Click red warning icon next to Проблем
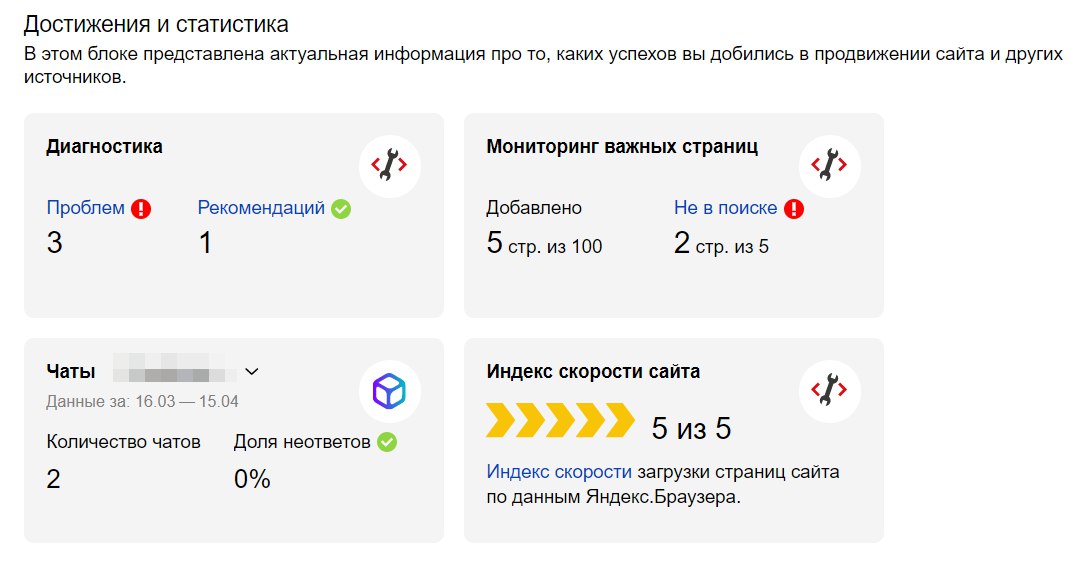Viewport: 1079px width, 576px height. [x=141, y=209]
